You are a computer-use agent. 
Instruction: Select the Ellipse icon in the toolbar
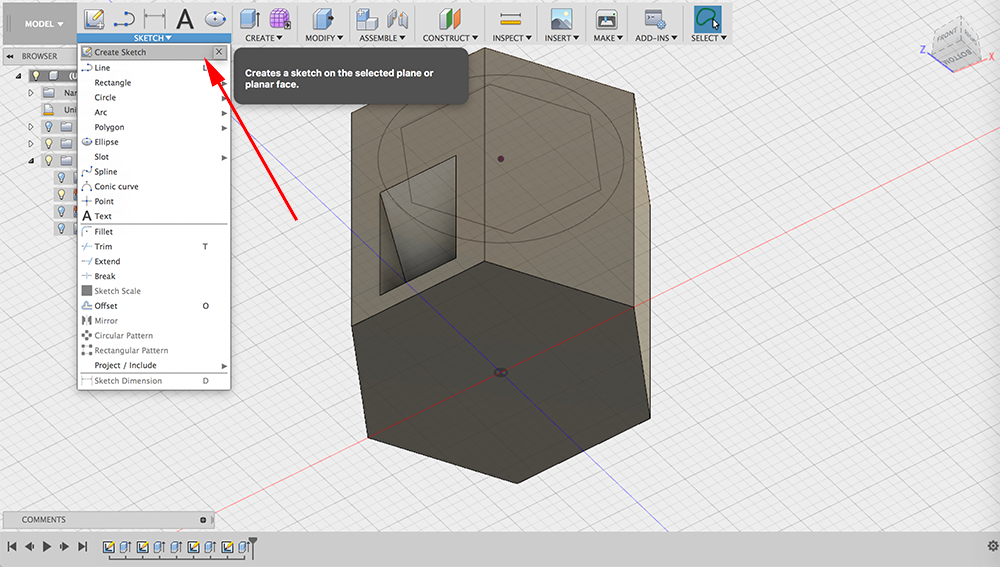(216, 19)
